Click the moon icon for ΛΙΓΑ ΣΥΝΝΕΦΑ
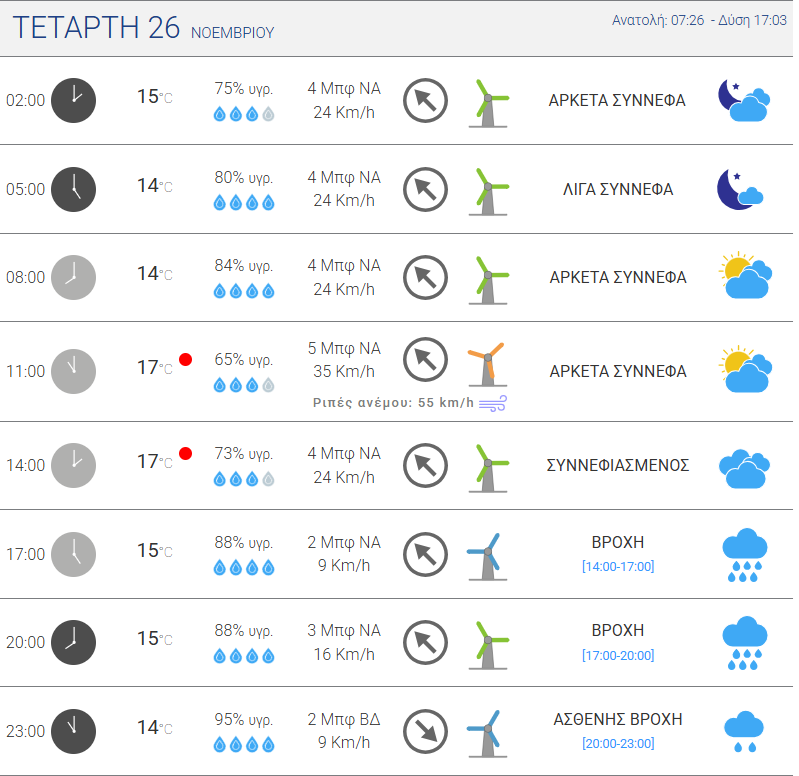Image resolution: width=799 pixels, height=776 pixels. (740, 189)
